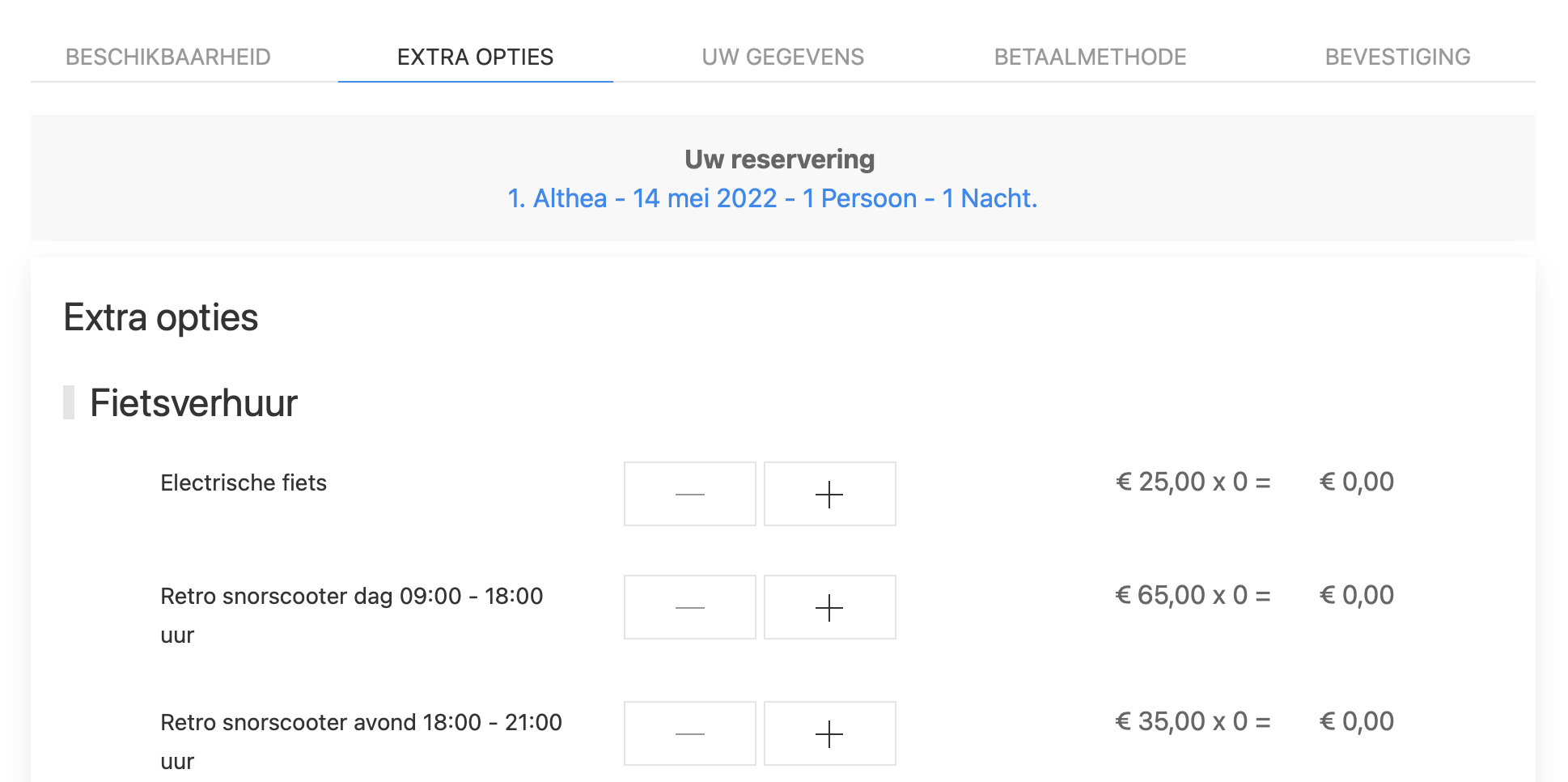Increase Electrische fiets quantity with plus
1568x782 pixels.
coord(829,494)
